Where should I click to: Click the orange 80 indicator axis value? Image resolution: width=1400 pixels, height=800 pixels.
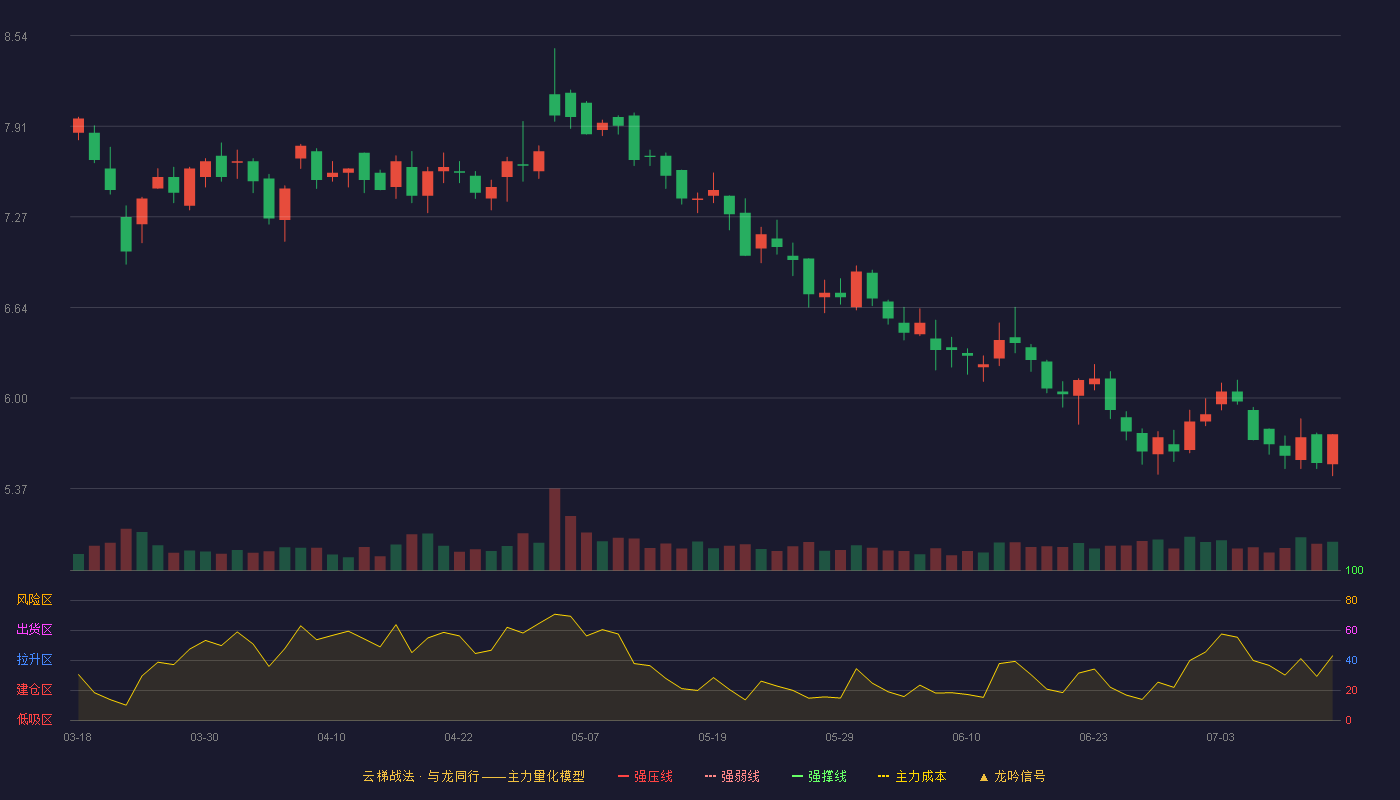[1351, 600]
